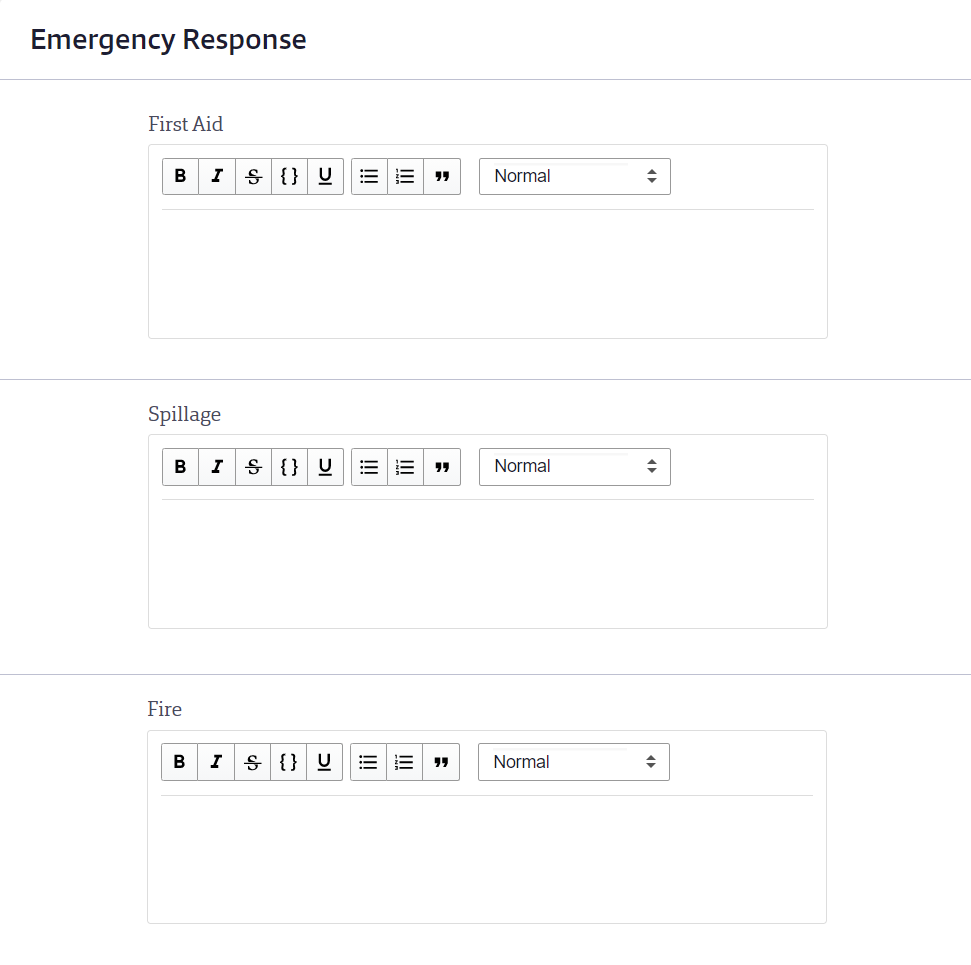
Task: Open Normal style dropdown for Spillage
Action: pos(575,466)
